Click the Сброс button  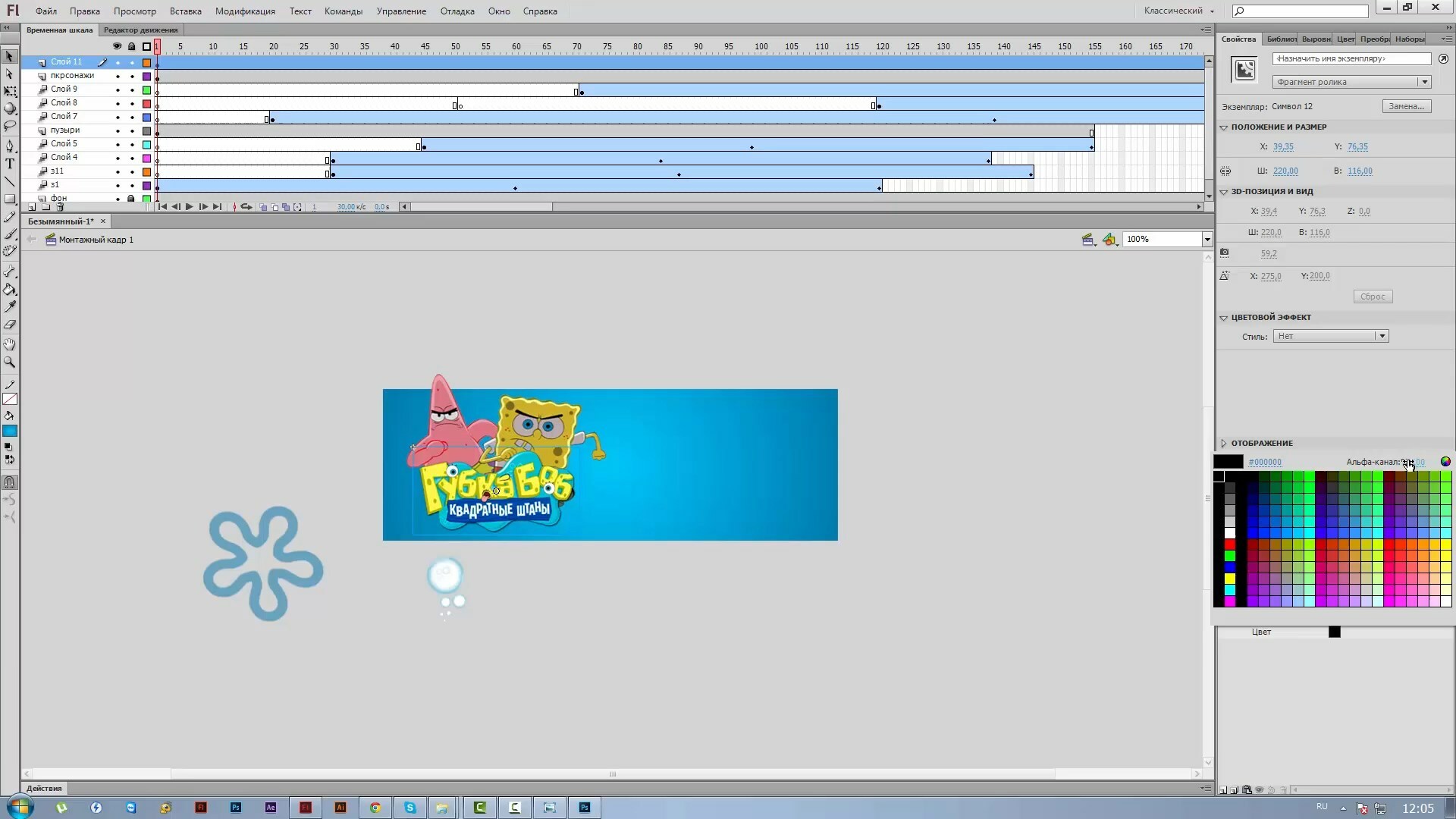coord(1373,297)
